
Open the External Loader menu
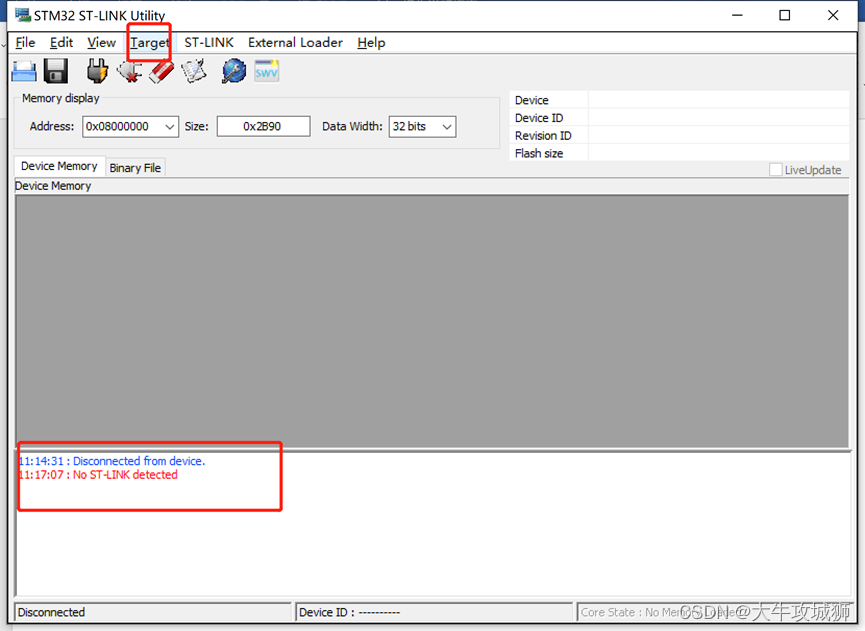click(x=295, y=42)
